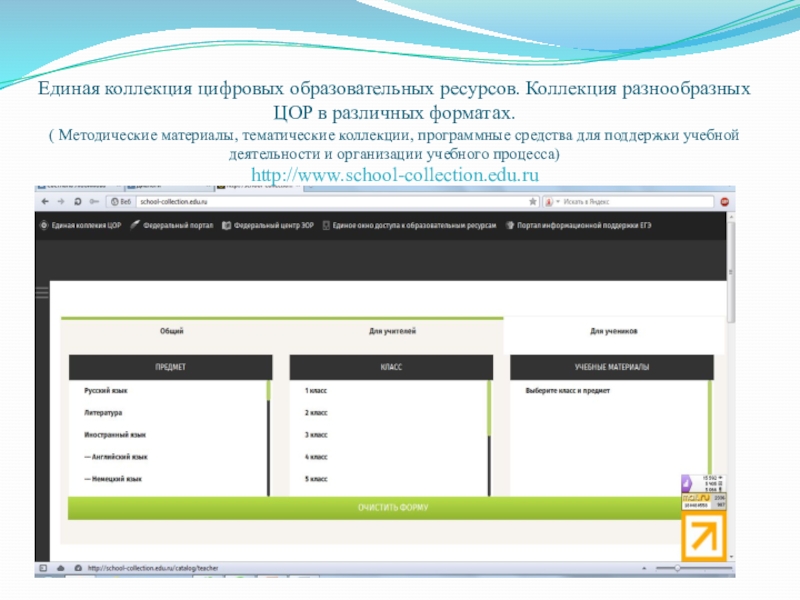
Task: Switch to the Общий tab
Action: click(x=171, y=331)
